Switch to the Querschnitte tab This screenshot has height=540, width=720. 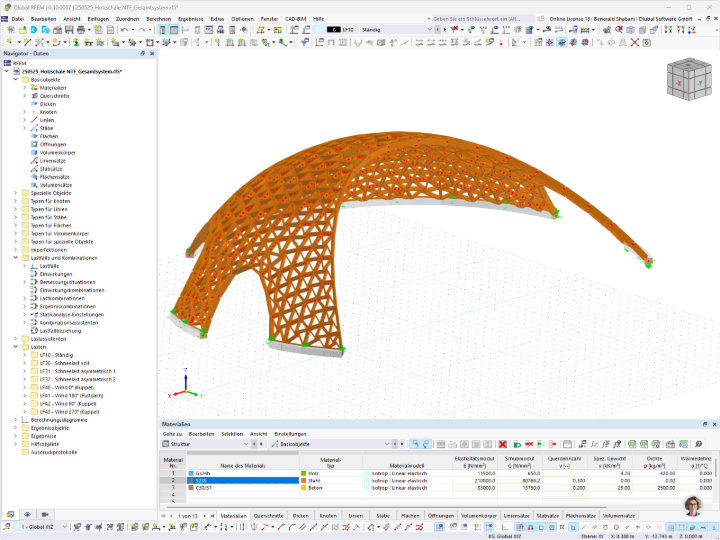(269, 516)
